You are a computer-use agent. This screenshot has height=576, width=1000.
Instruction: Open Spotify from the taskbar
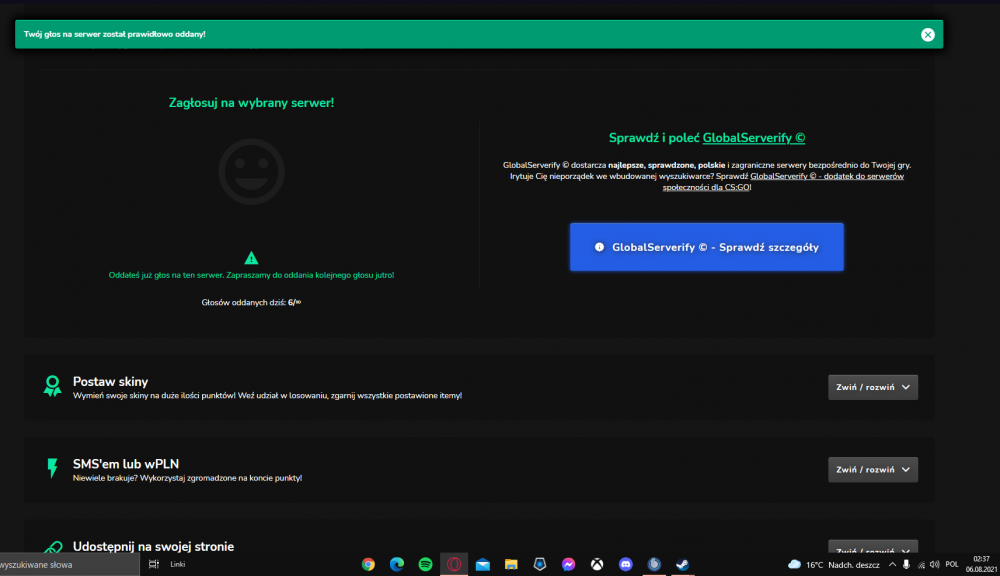(x=425, y=564)
